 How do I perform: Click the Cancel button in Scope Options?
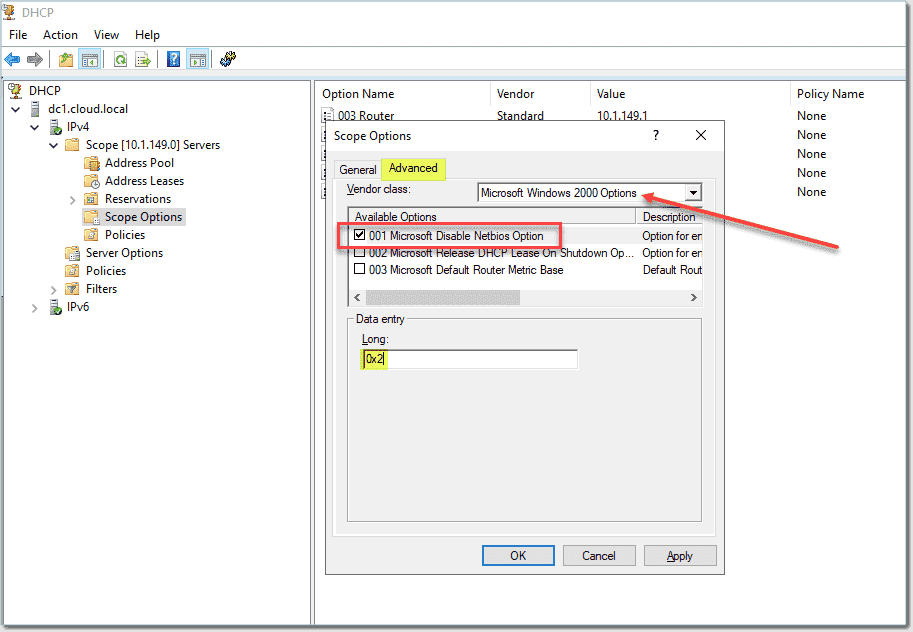point(599,555)
